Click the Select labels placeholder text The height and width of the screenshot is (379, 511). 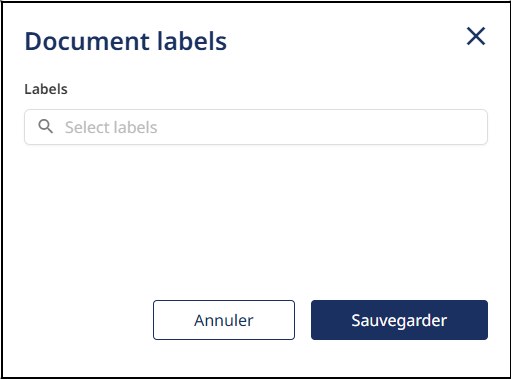(x=111, y=127)
